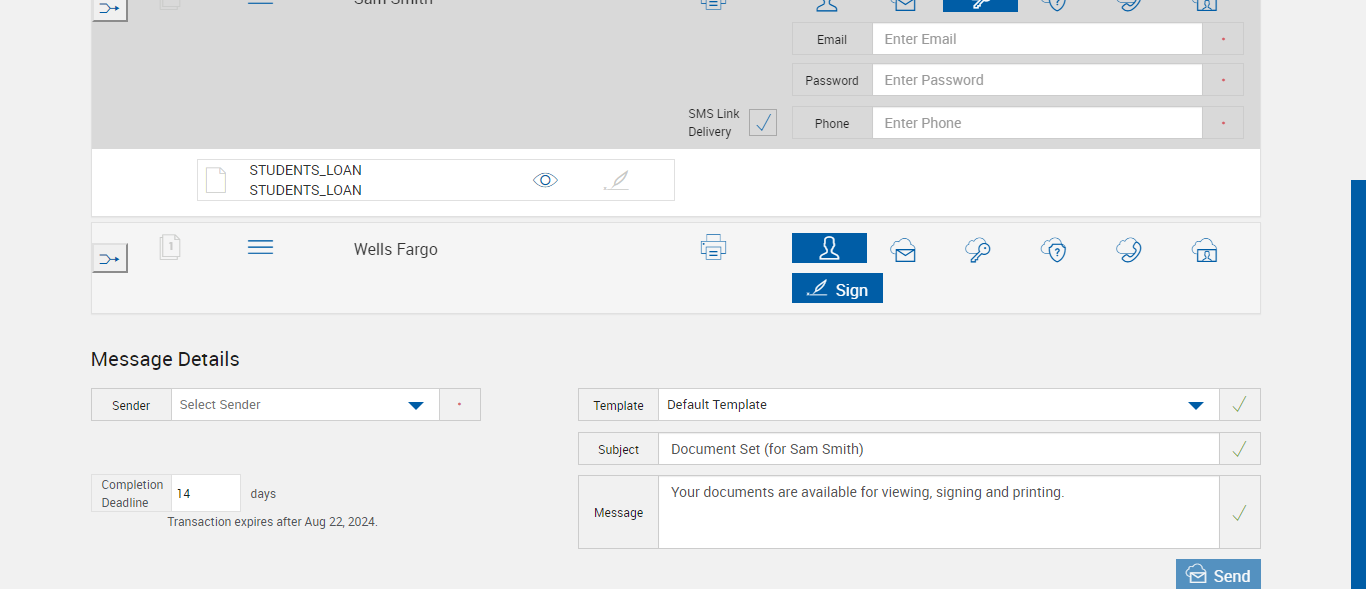Screen dimensions: 1366x589
Task: Toggle the in-person signer option for Wells Fargo
Action: pyautogui.click(x=829, y=248)
